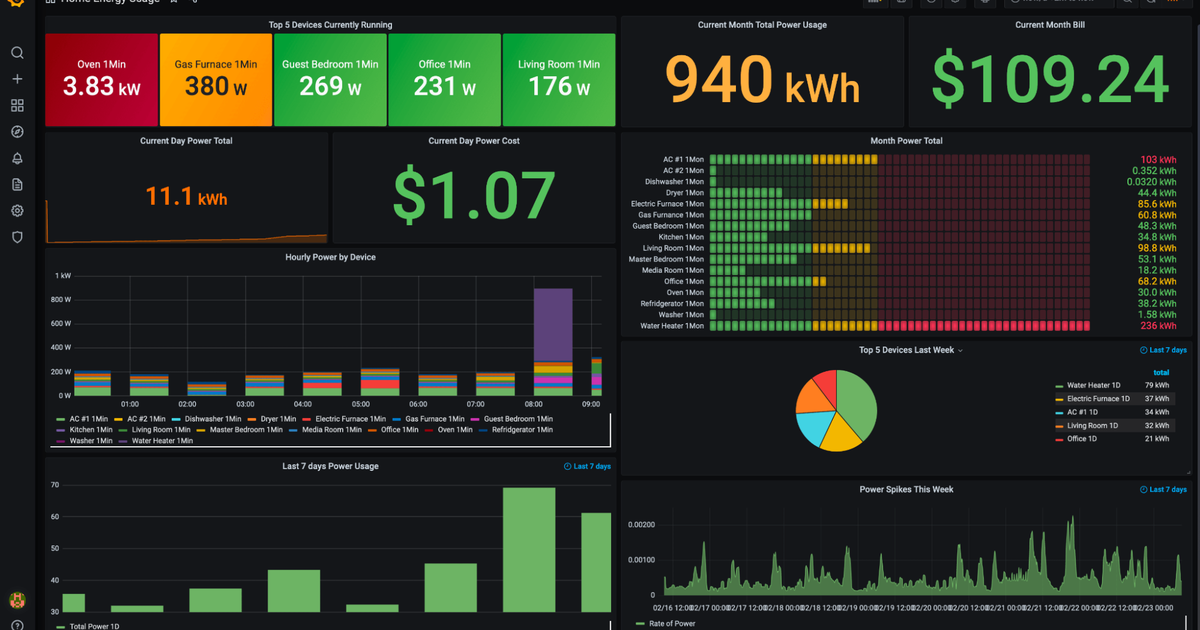Open Power Spikes This Week title menu
The height and width of the screenshot is (630, 1200).
click(906, 489)
